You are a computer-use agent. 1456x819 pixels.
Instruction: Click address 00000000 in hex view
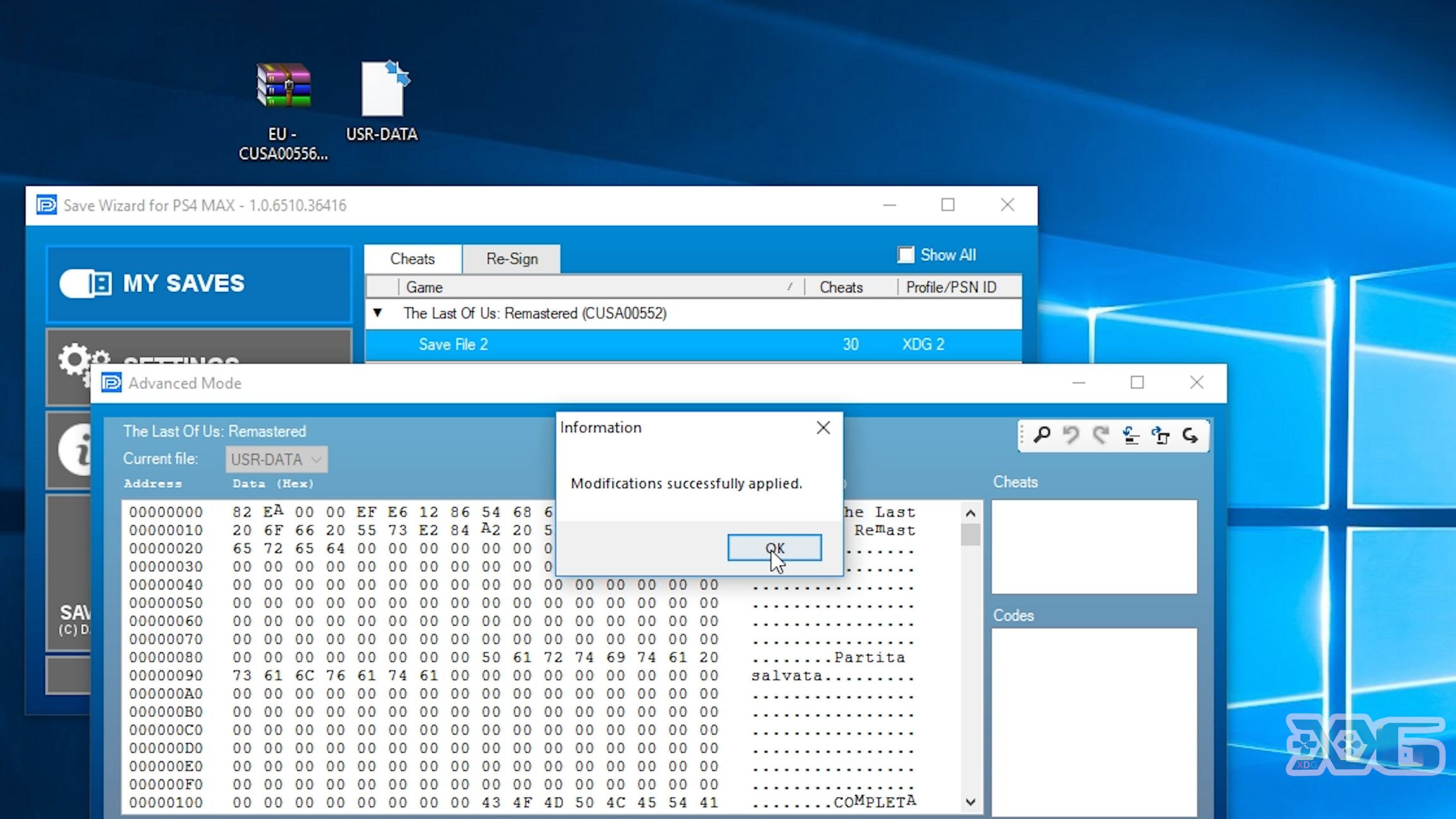tap(166, 512)
